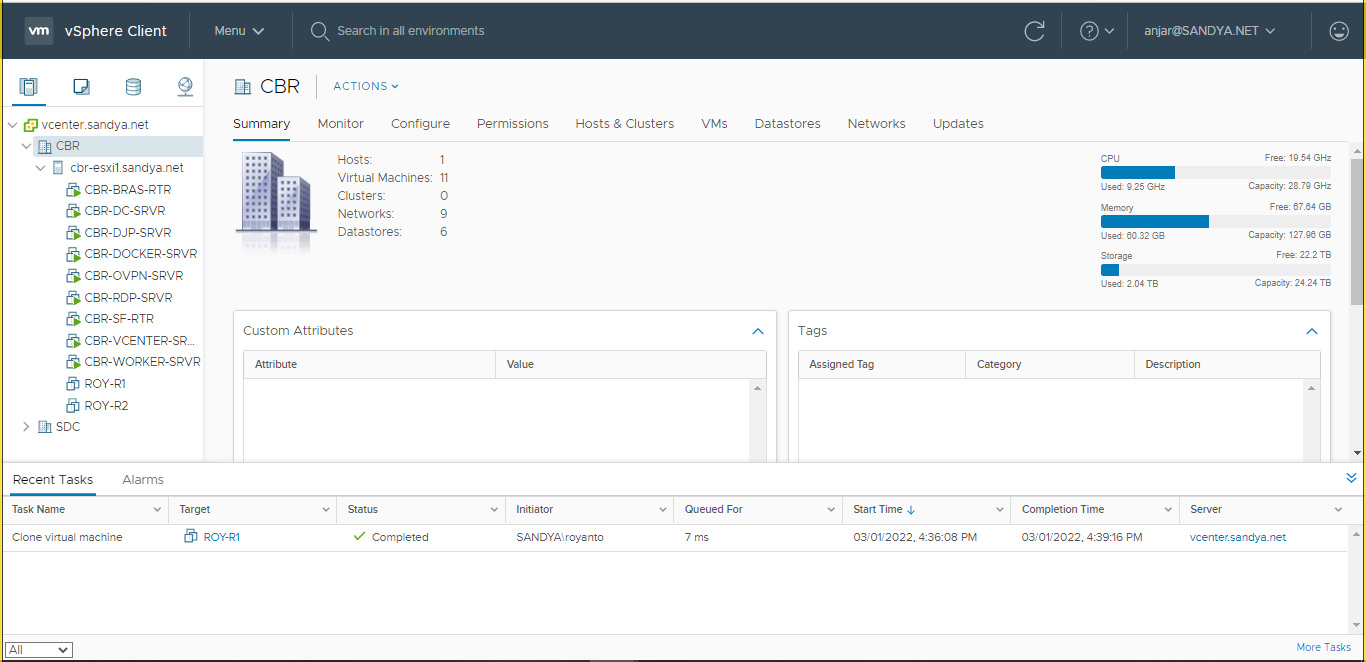This screenshot has height=662, width=1366.
Task: Open the VMs and Templates inventory icon
Action: pos(81,87)
